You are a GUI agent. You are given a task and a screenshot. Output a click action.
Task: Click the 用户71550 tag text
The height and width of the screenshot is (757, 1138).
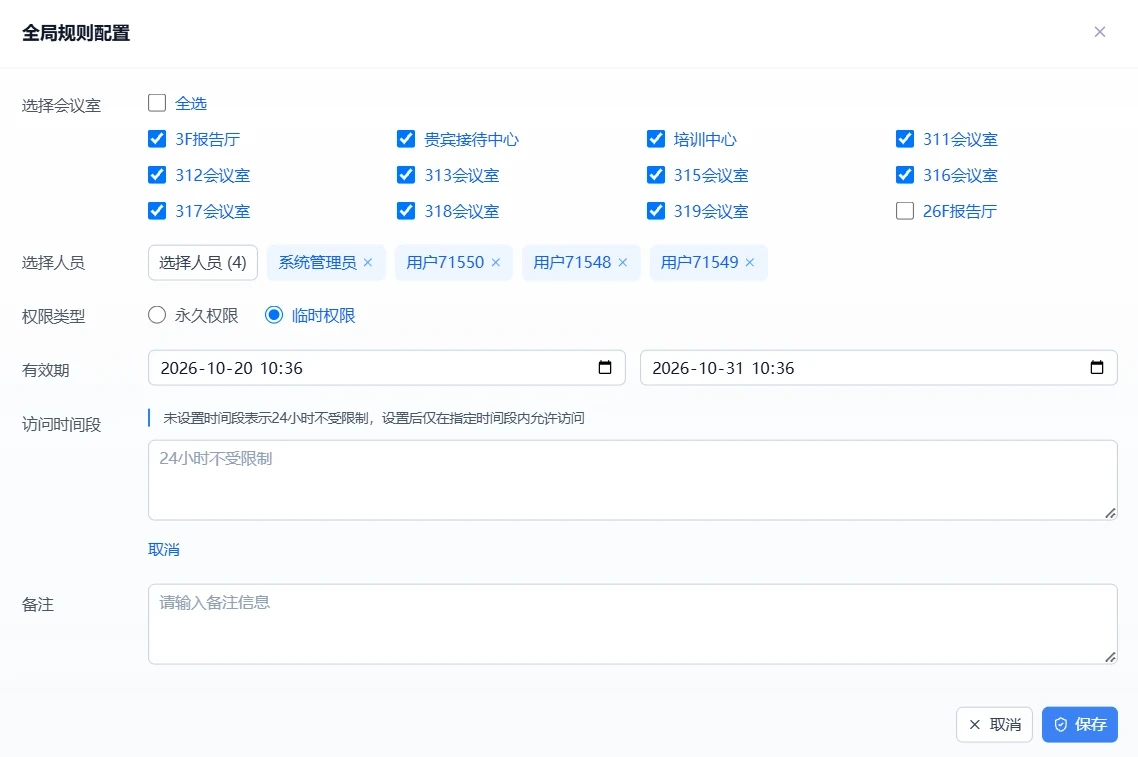point(445,263)
